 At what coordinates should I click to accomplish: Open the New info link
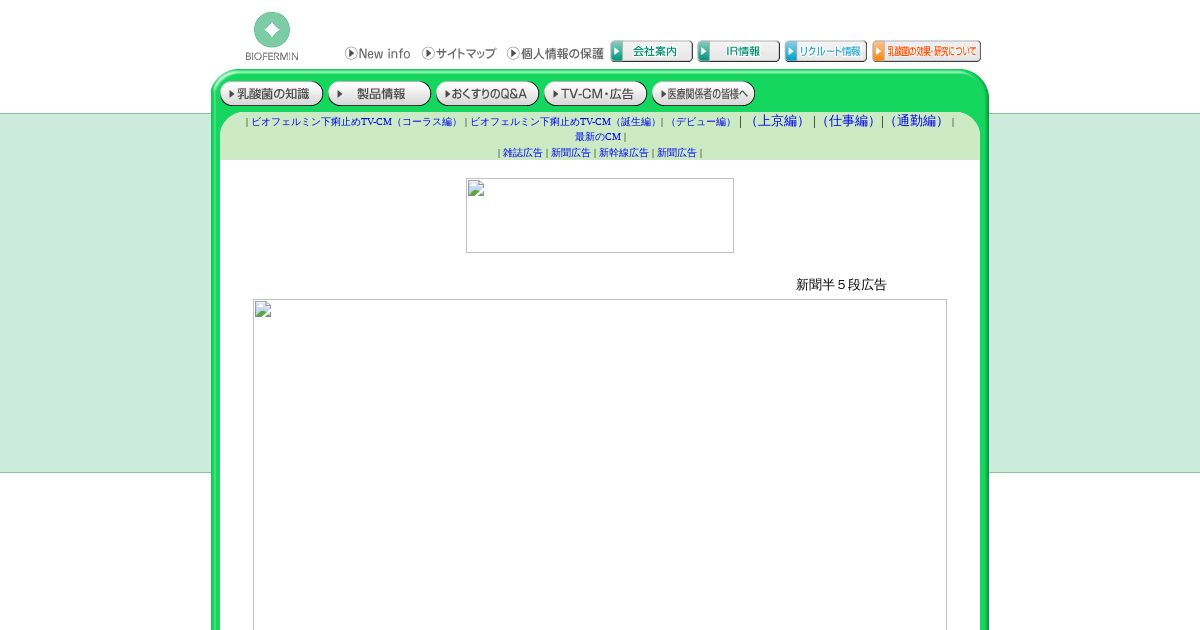pyautogui.click(x=378, y=53)
